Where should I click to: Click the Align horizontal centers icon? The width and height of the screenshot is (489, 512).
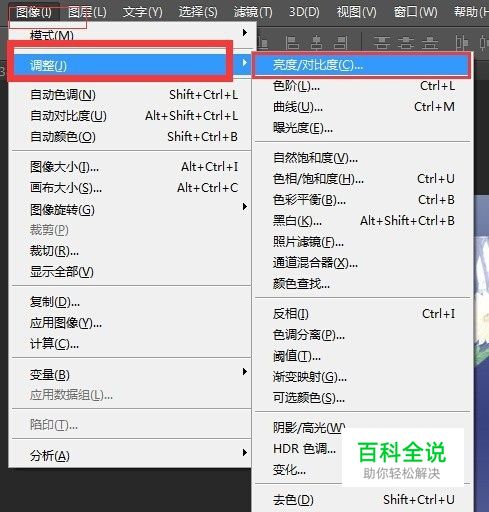(316, 43)
